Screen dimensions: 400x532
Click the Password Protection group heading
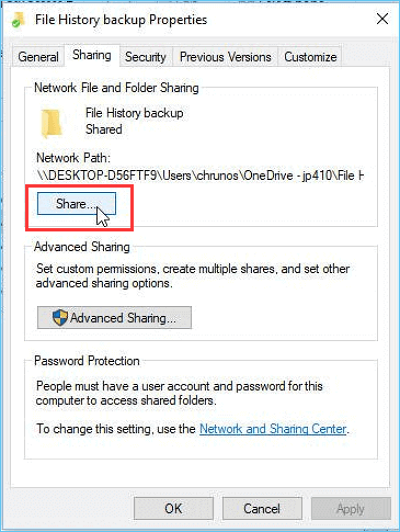coord(87,361)
